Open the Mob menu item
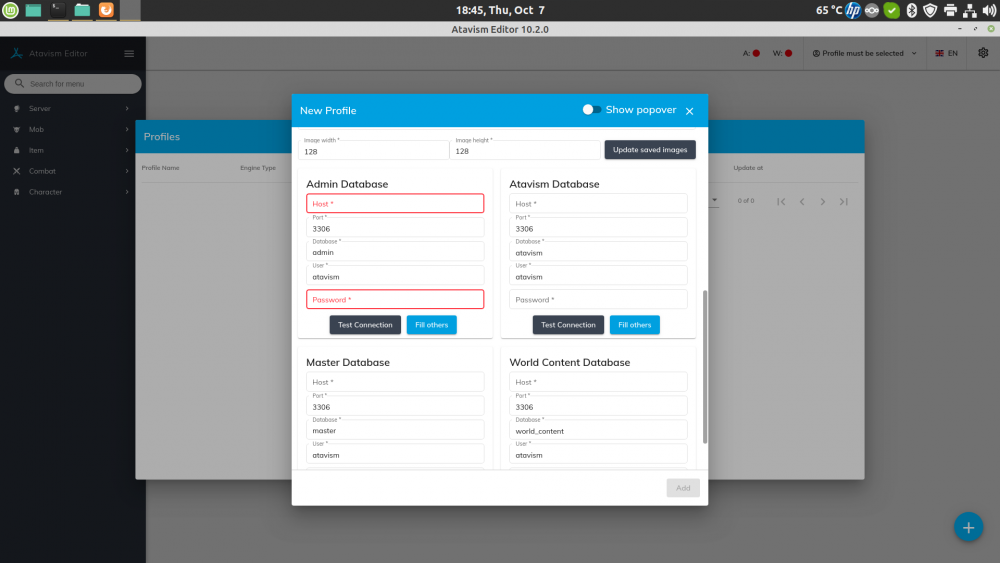 click(x=70, y=129)
